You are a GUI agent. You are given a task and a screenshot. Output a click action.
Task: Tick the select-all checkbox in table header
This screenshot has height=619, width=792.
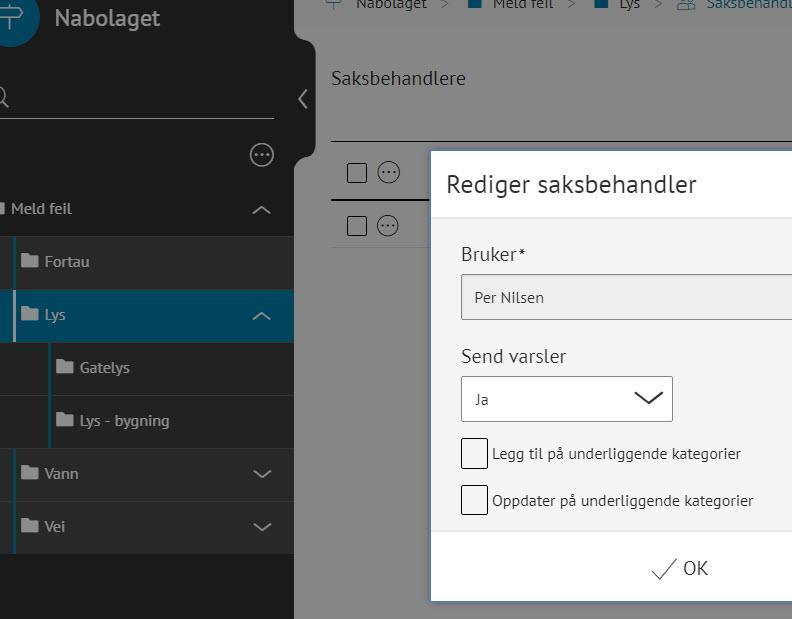point(357,173)
